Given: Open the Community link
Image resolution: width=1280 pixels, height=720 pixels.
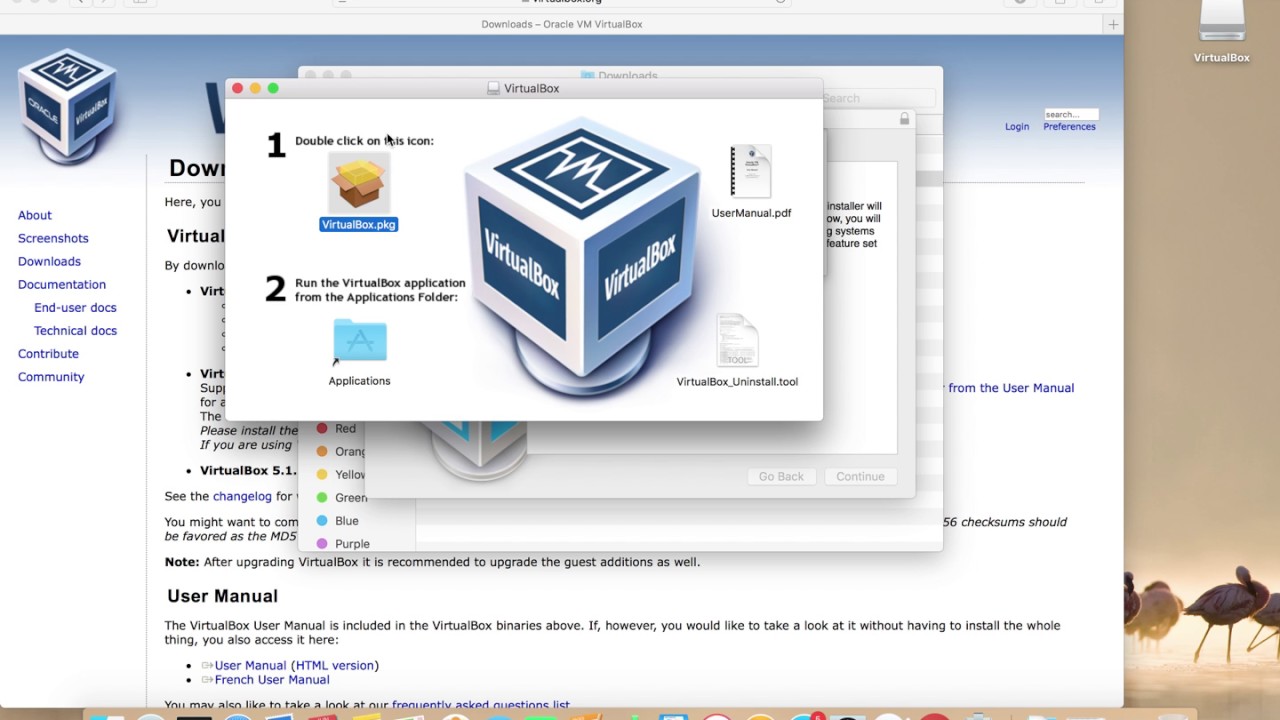Looking at the screenshot, I should tap(51, 376).
